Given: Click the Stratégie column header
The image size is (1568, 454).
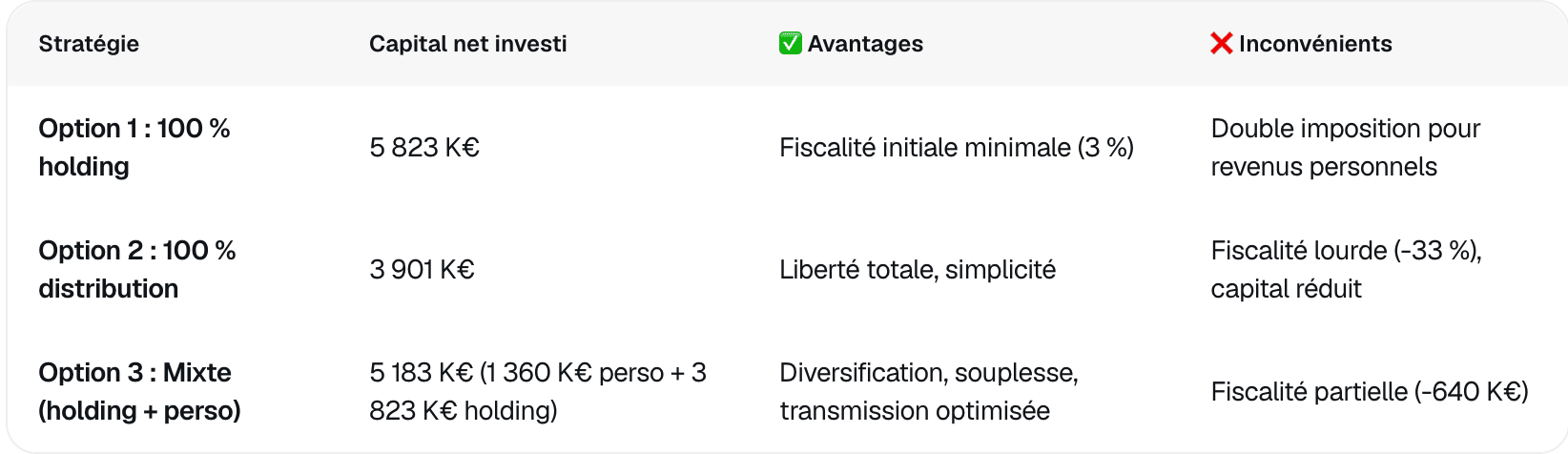Looking at the screenshot, I should coord(89,44).
